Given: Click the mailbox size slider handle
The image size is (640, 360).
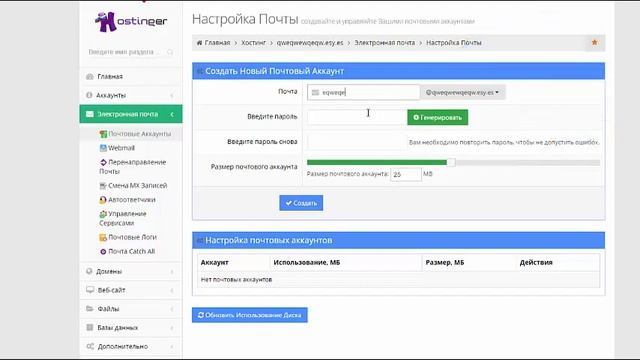Looking at the screenshot, I should 451,162.
